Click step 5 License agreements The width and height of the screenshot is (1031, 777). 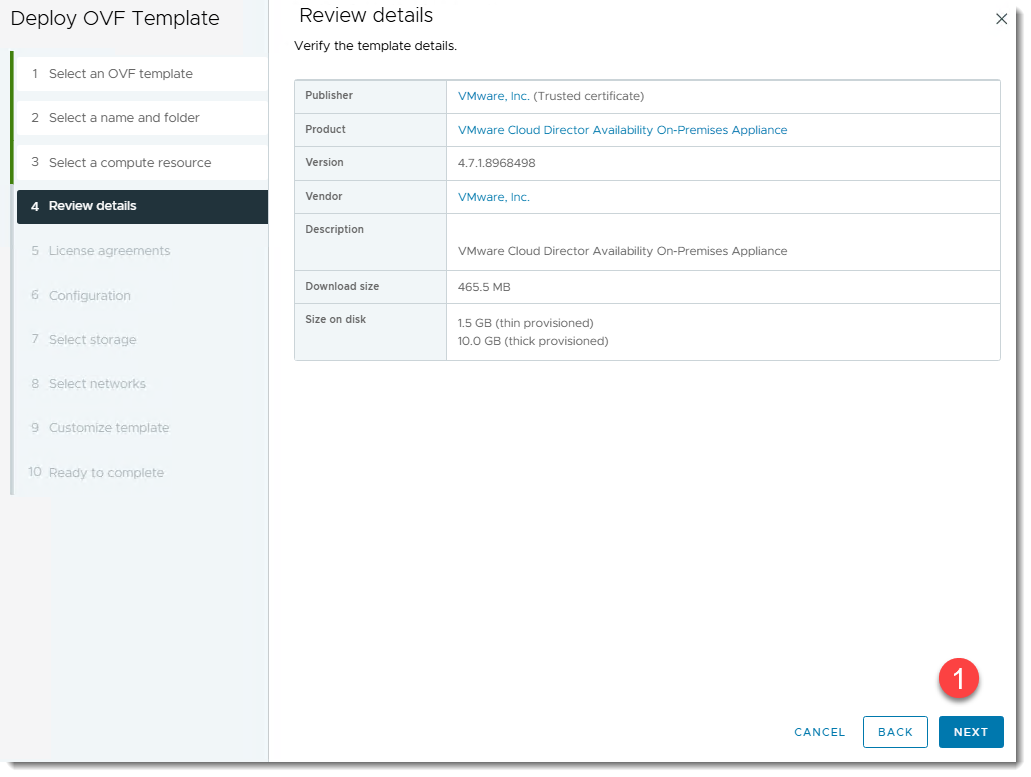(x=109, y=251)
